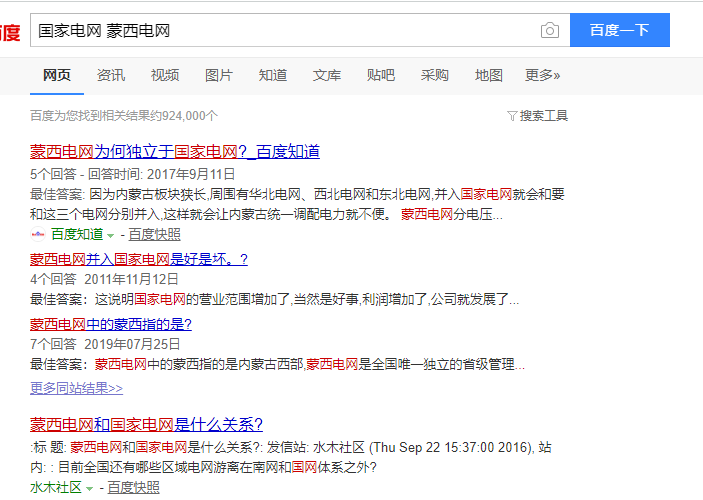The height and width of the screenshot is (500, 703).
Task: Expand the 百度知道 green dropdown arrow
Action: pos(111,235)
